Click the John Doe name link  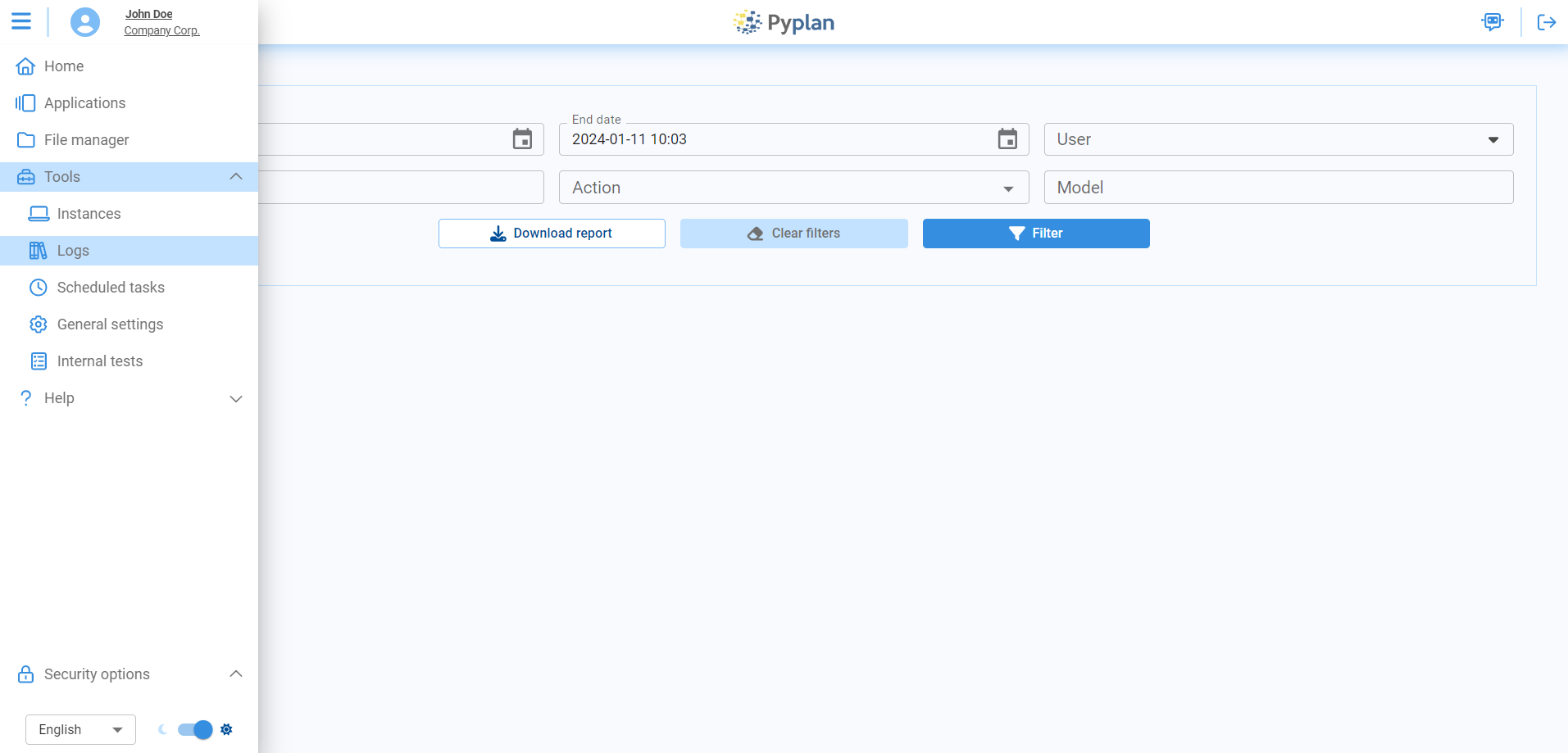(x=148, y=14)
